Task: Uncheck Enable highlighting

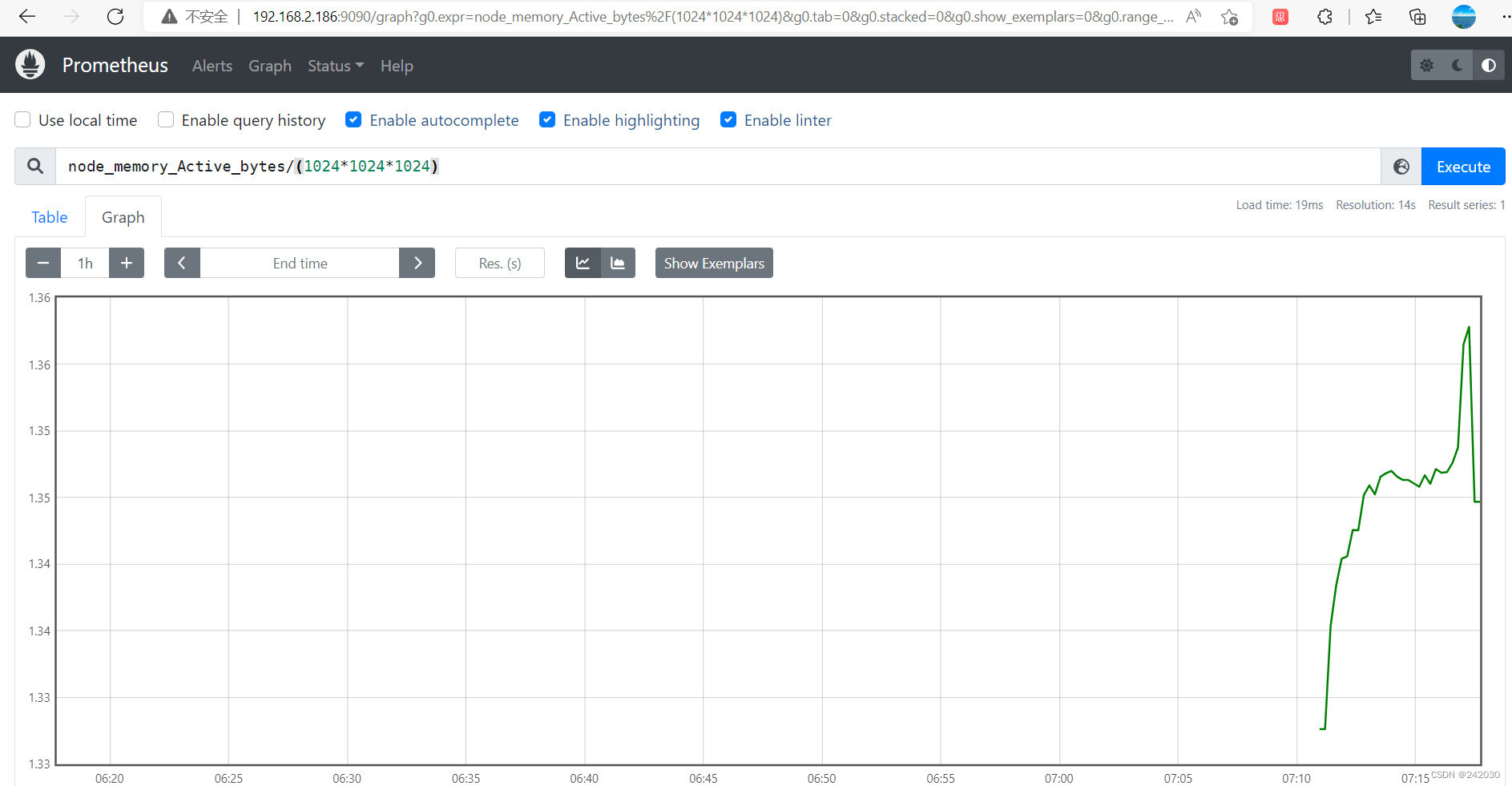Action: (547, 119)
